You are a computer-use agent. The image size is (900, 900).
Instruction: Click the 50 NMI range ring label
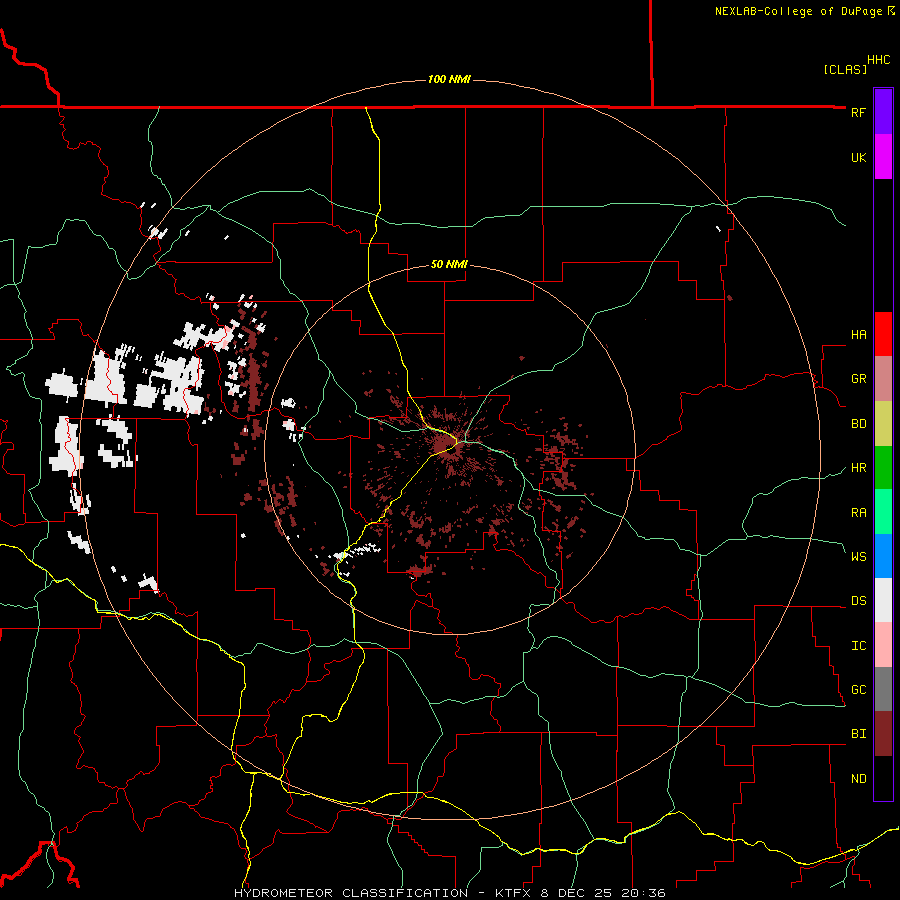point(449,265)
